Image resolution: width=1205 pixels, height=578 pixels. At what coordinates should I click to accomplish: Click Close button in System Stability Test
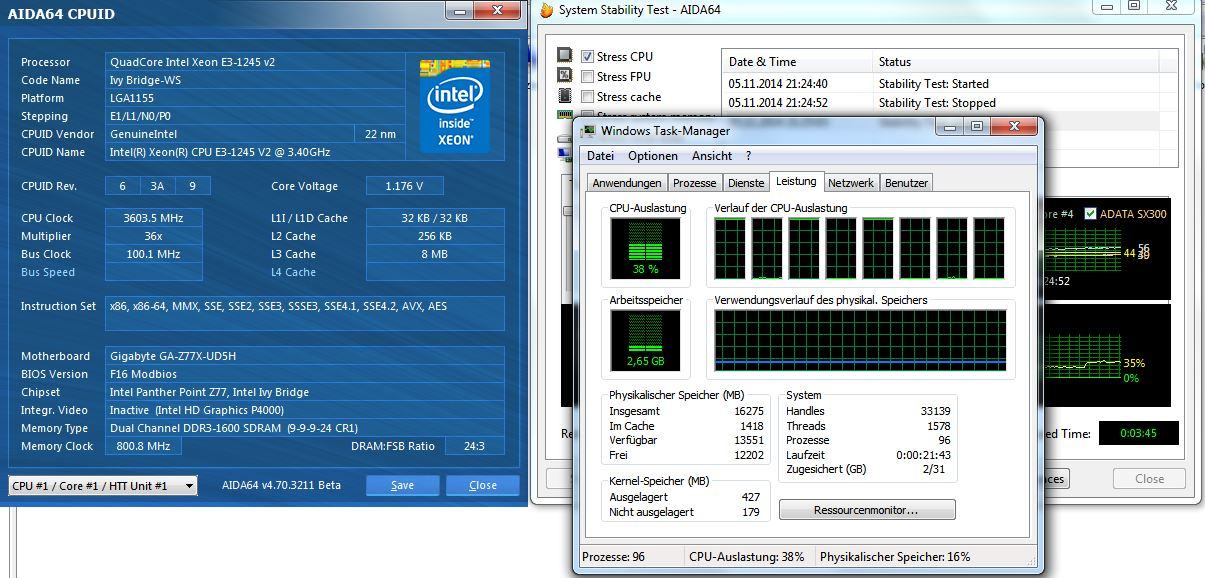coord(1149,479)
